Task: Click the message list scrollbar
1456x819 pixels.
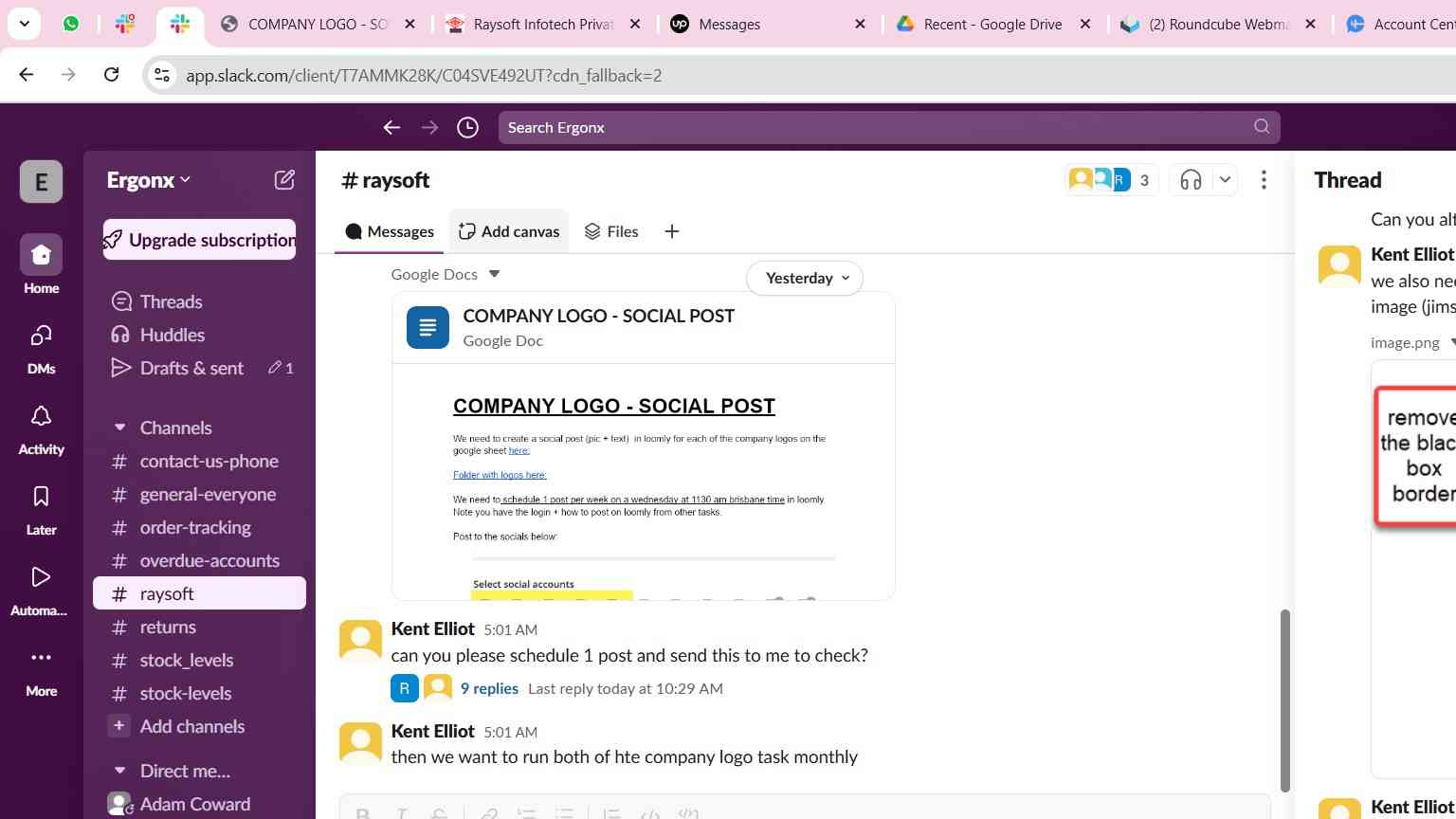Action: tap(1285, 700)
